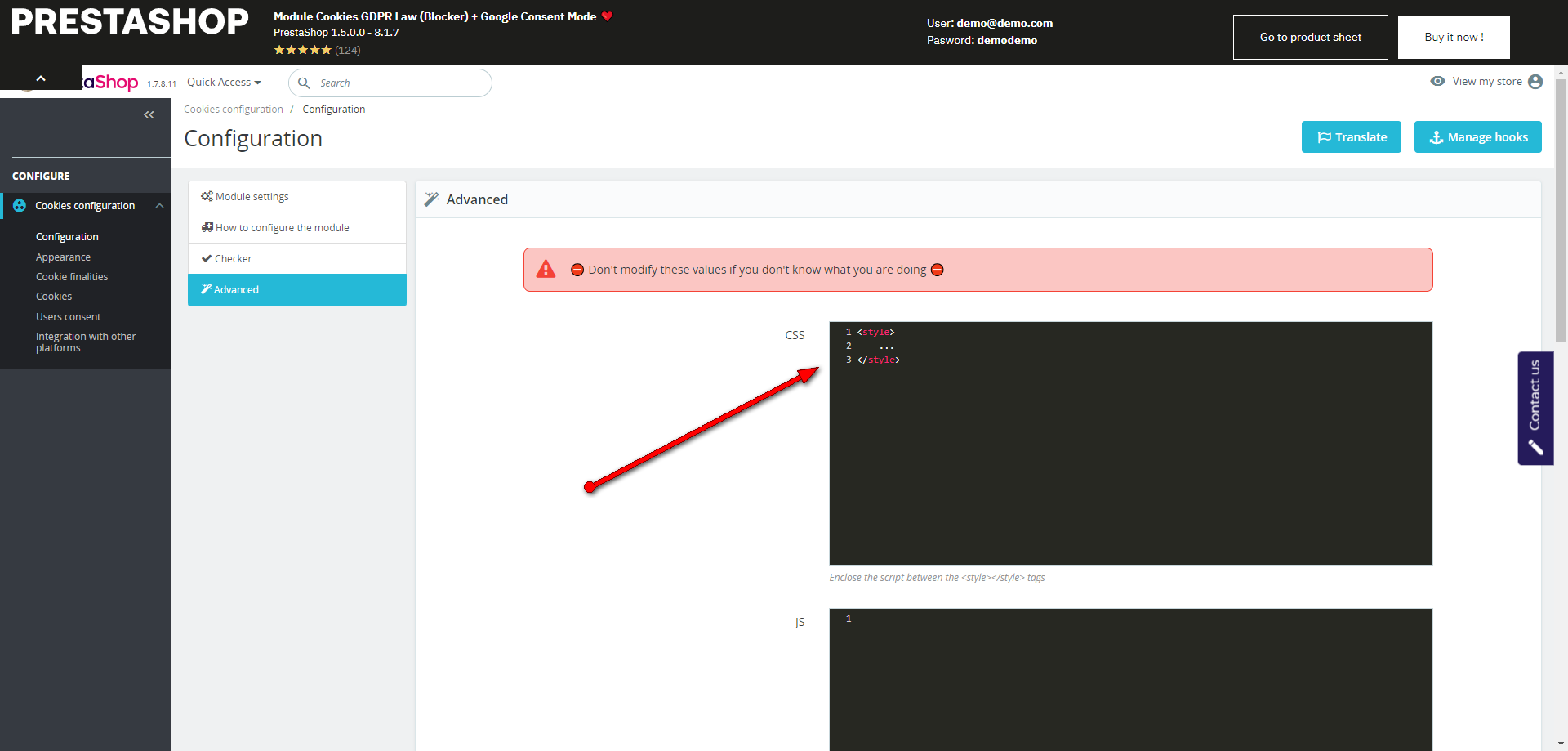Click the 1.7.8.11 version number

162,83
